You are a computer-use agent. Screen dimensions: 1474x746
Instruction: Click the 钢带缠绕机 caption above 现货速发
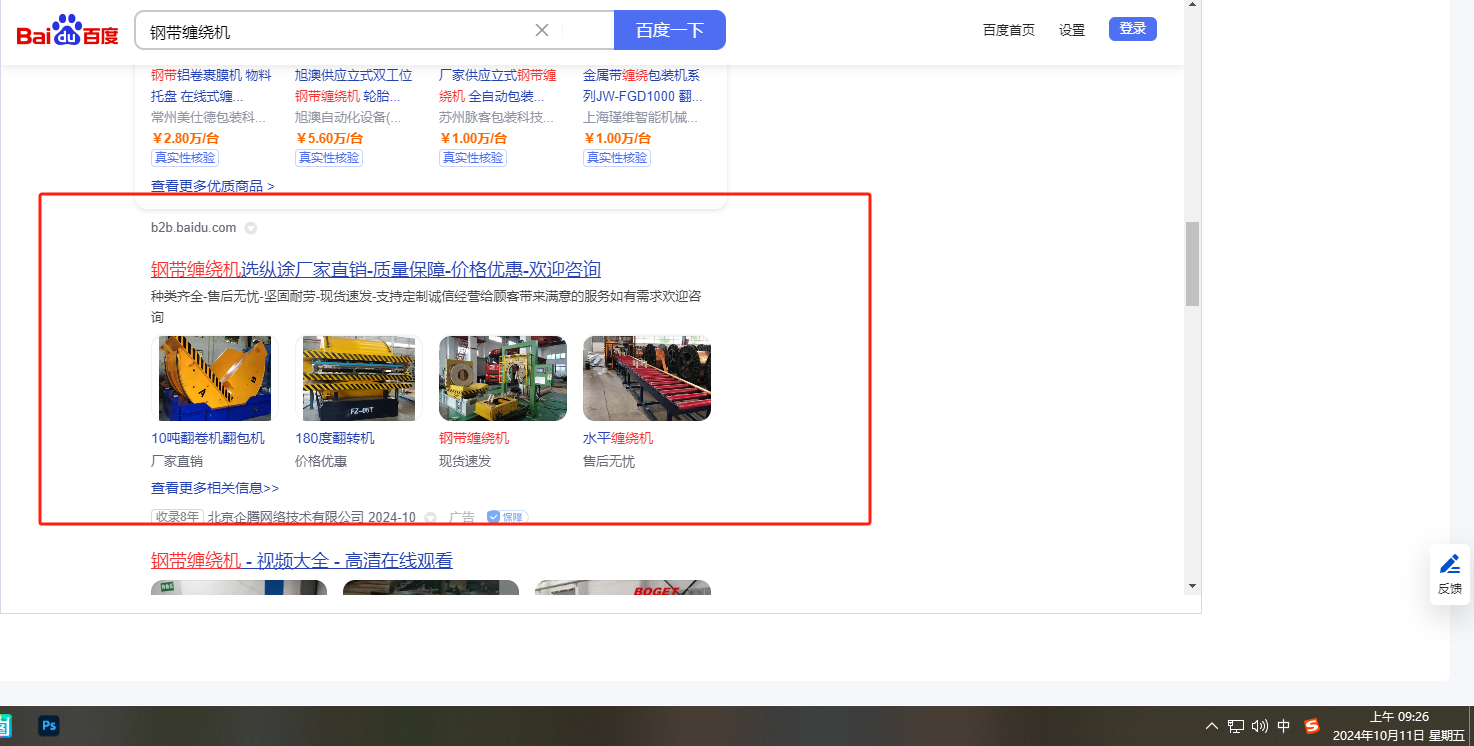(x=474, y=438)
